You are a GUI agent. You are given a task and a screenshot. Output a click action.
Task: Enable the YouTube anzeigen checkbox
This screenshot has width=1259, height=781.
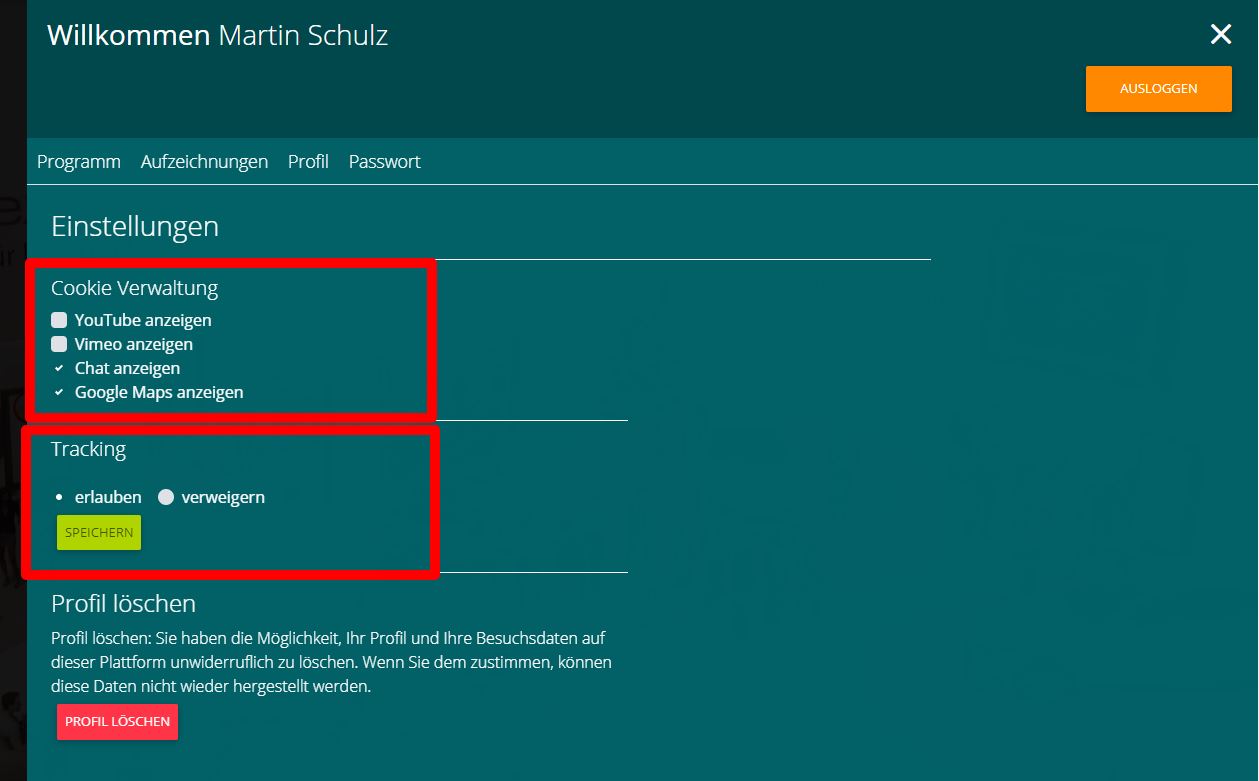(59, 320)
